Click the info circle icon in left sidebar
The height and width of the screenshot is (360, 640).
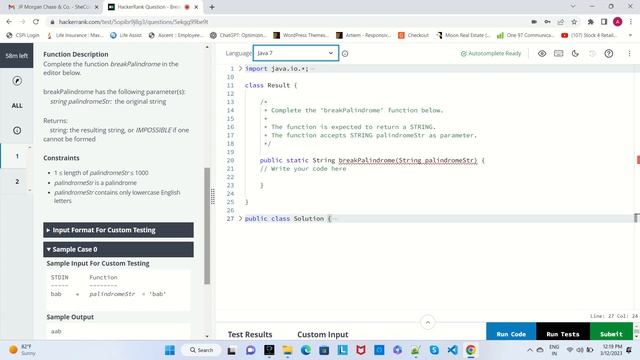click(17, 131)
